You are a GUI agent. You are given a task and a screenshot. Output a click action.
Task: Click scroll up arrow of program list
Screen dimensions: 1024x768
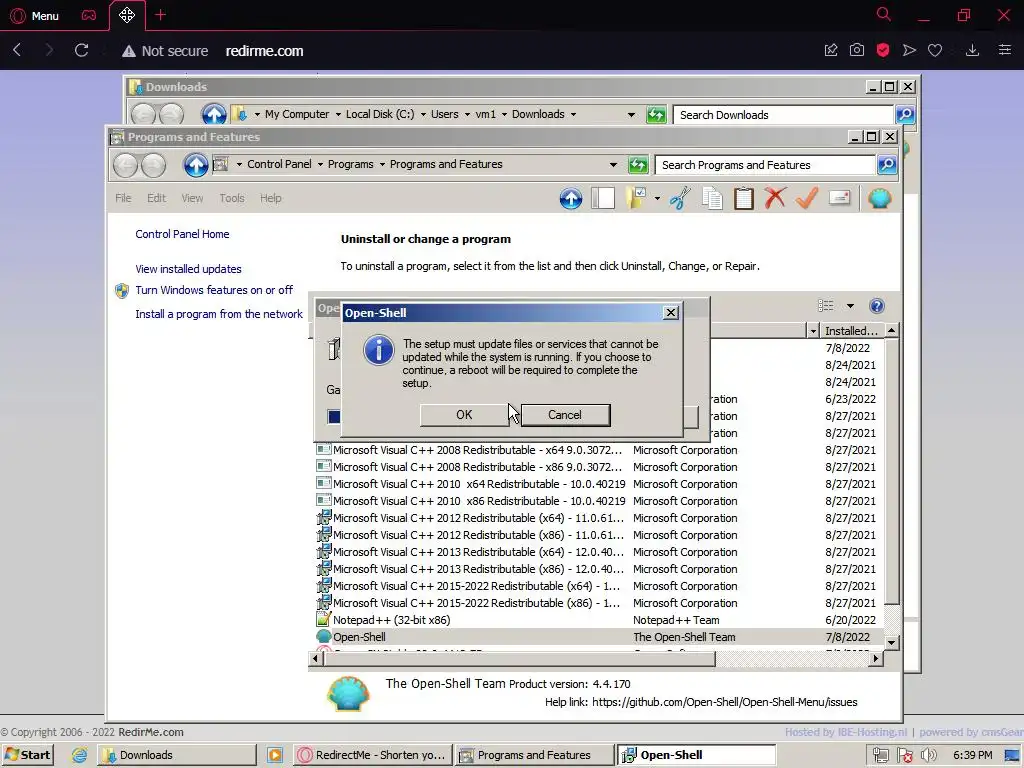pyautogui.click(x=891, y=331)
